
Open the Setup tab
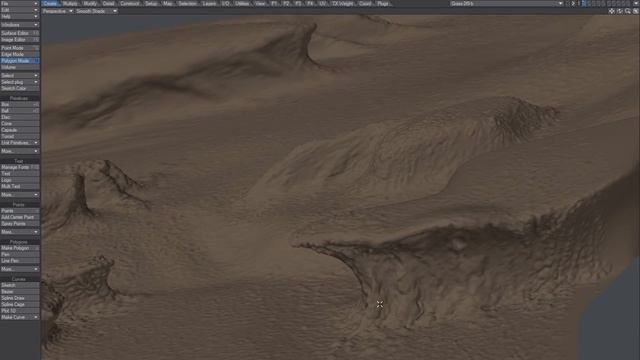(x=151, y=3)
